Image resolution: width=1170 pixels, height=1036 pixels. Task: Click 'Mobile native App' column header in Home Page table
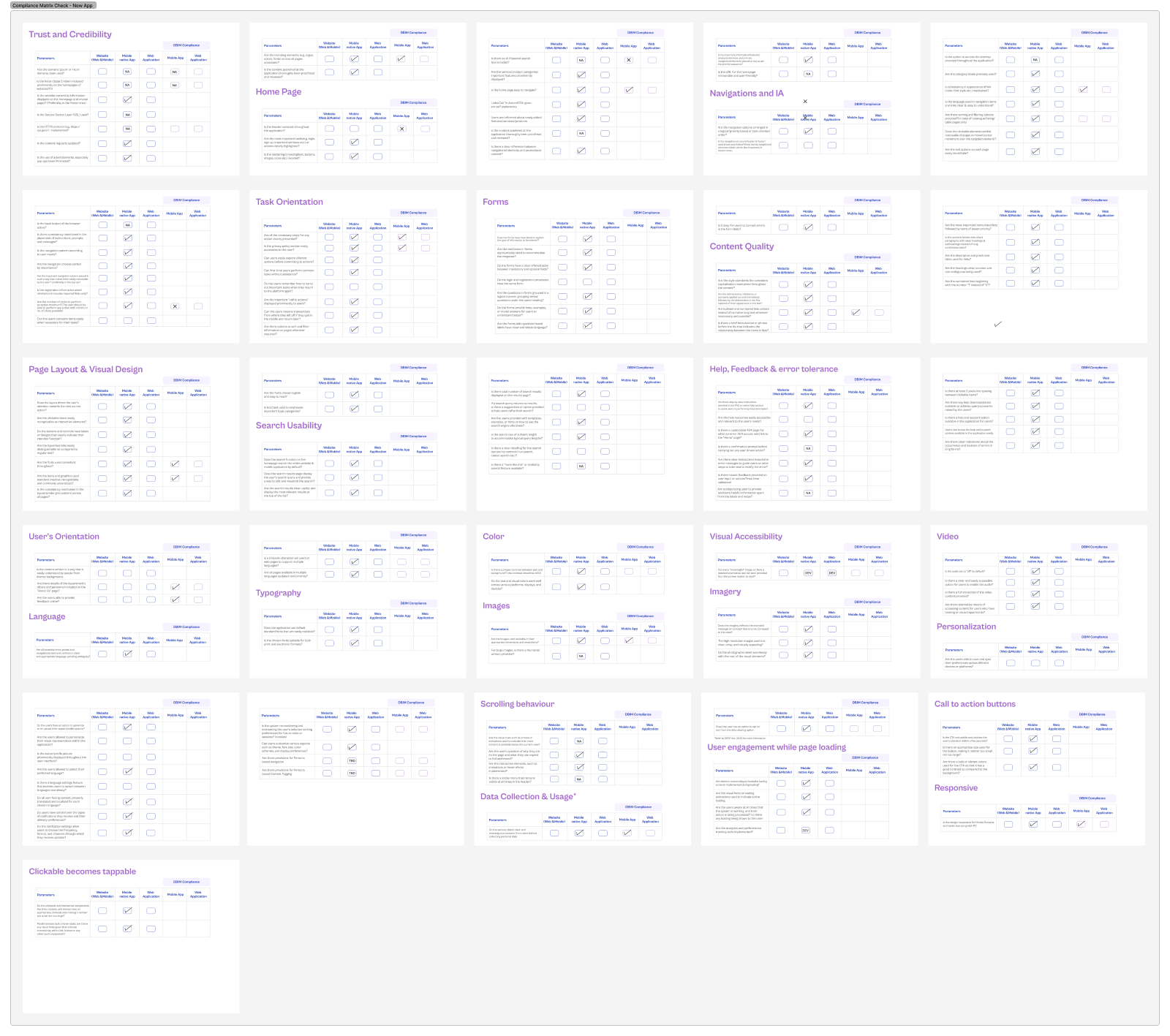coord(354,116)
